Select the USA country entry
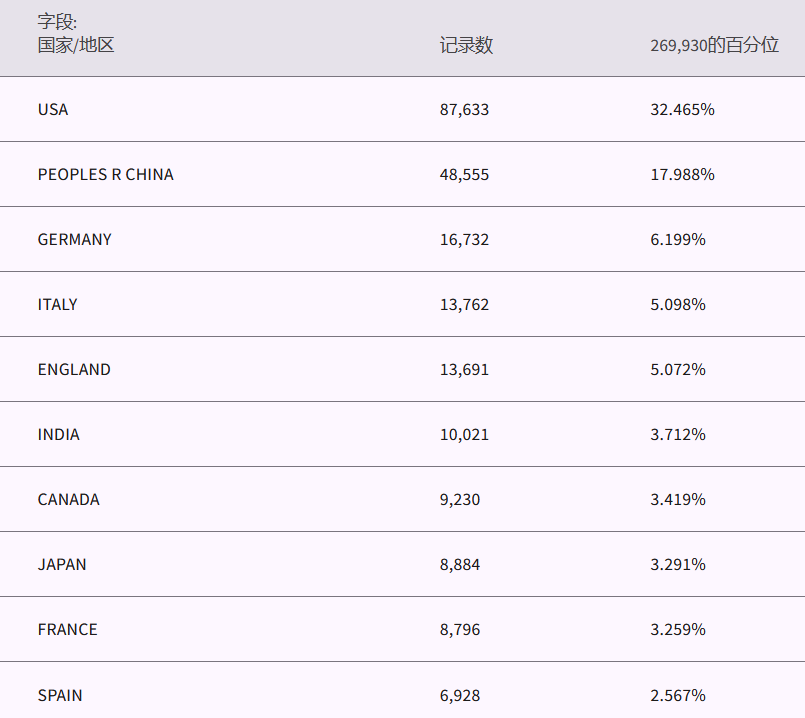 pyautogui.click(x=53, y=109)
